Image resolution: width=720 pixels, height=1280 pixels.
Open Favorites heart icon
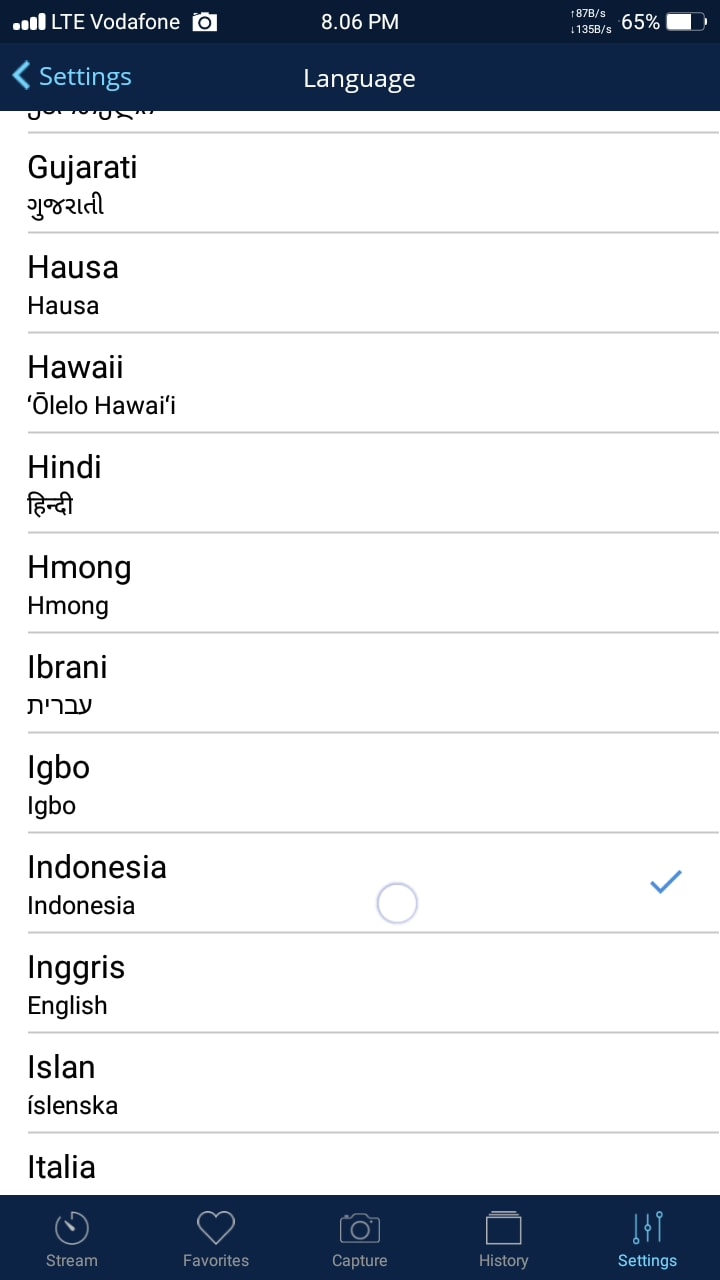216,1228
